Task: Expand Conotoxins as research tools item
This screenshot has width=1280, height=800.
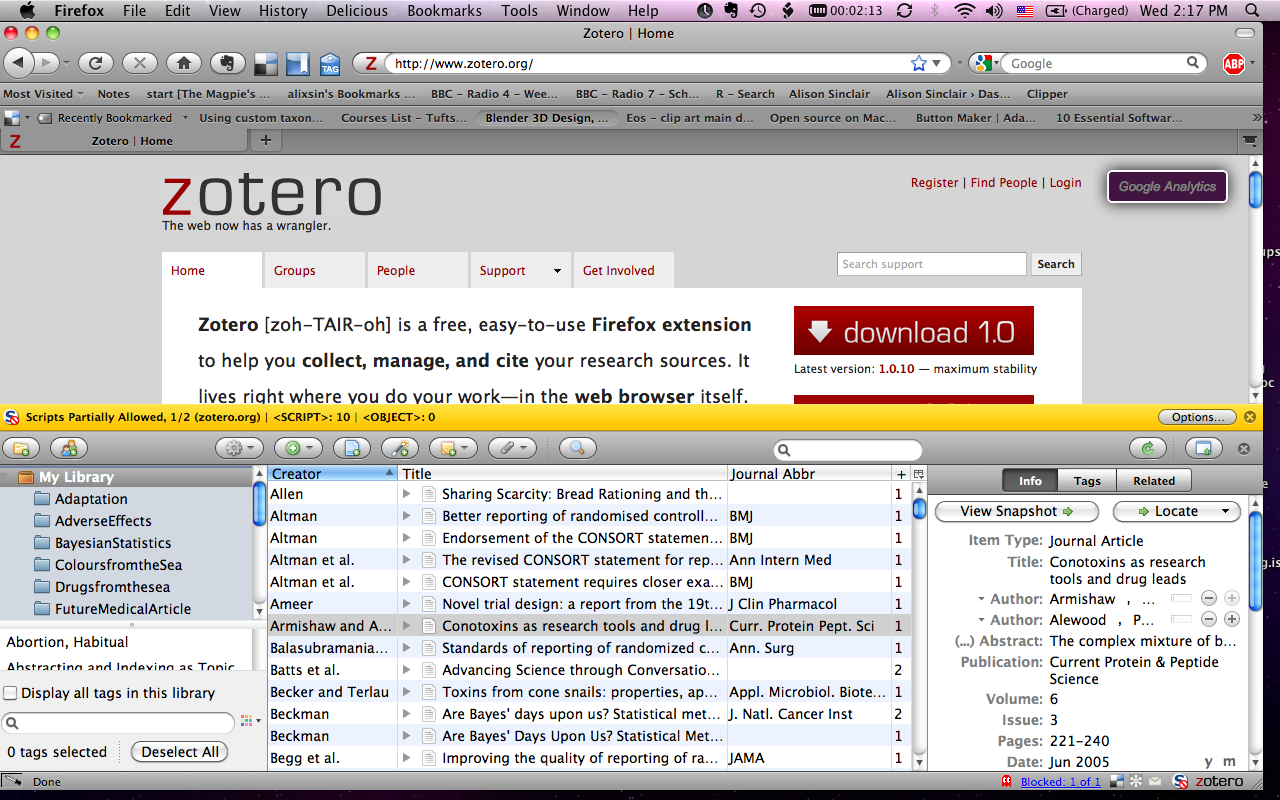Action: (407, 626)
